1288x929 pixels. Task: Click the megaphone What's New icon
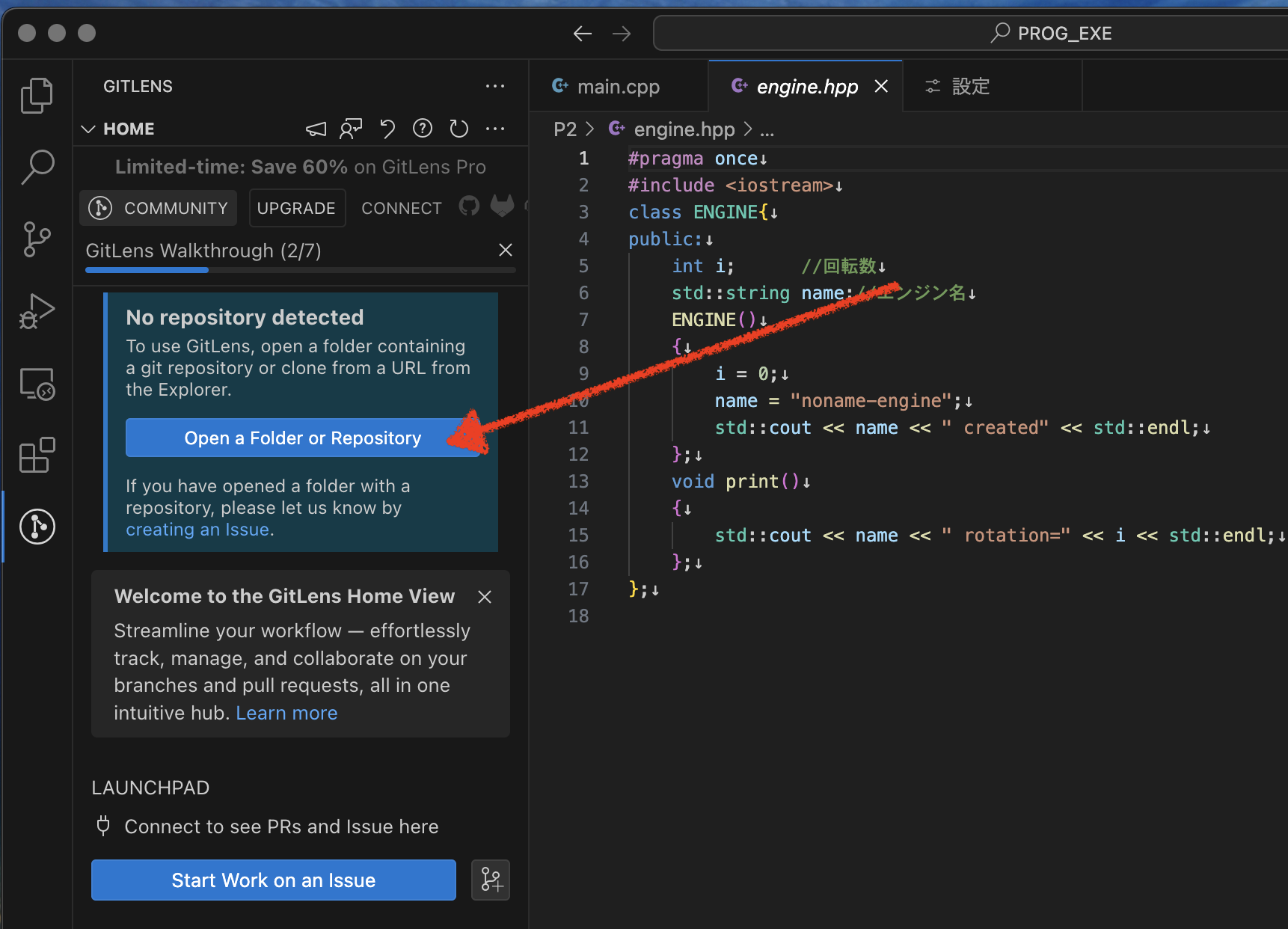316,129
